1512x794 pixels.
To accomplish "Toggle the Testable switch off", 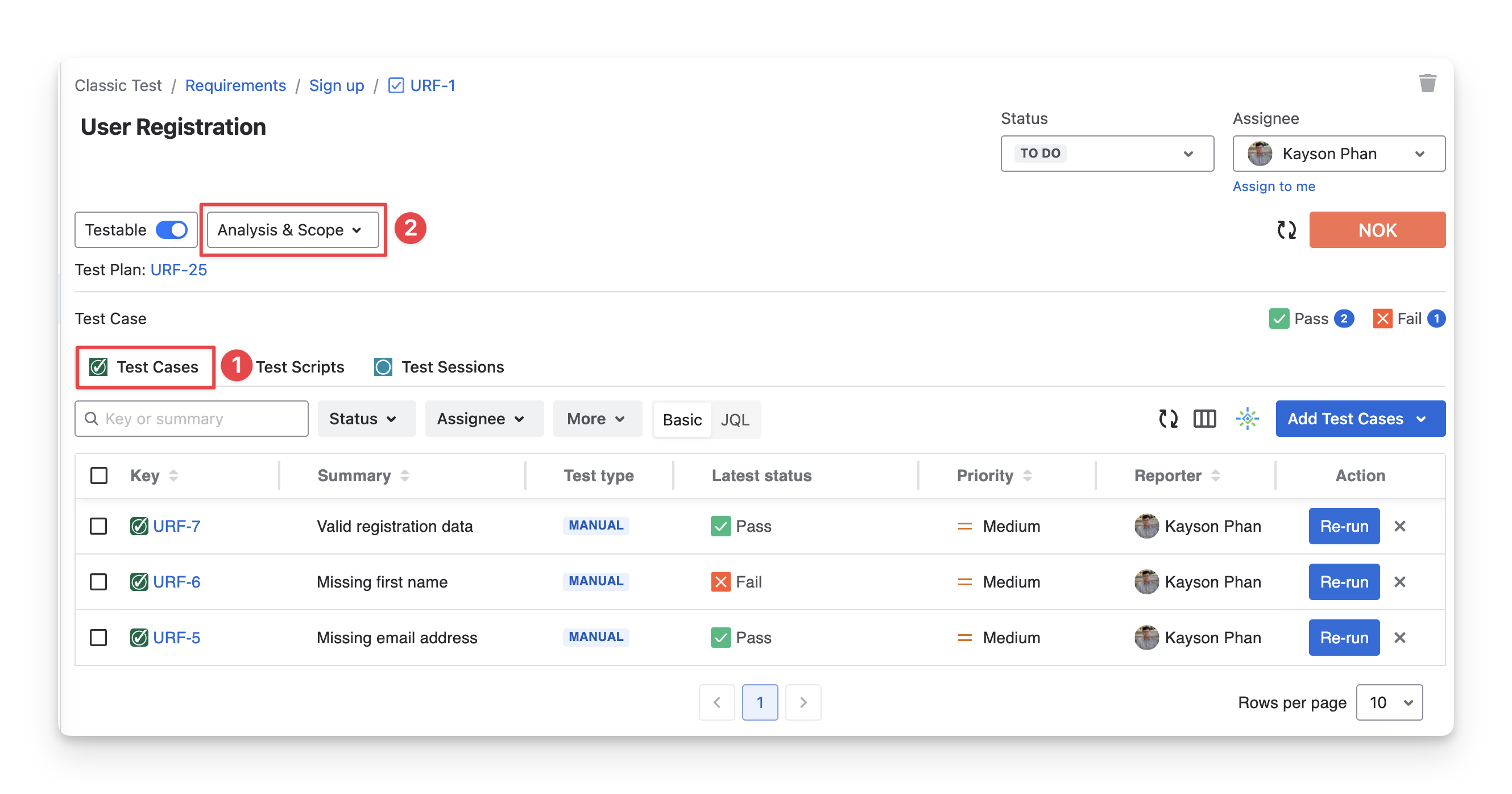I will pyautogui.click(x=171, y=230).
